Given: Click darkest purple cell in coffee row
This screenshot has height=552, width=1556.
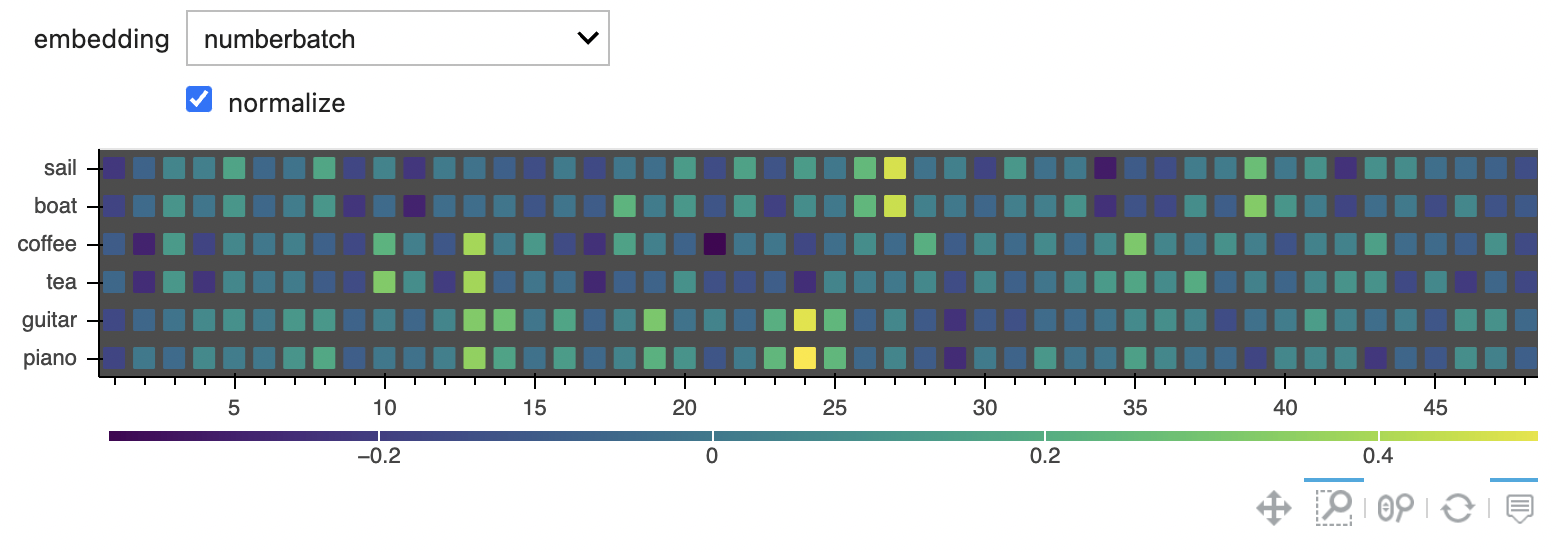Looking at the screenshot, I should (715, 244).
